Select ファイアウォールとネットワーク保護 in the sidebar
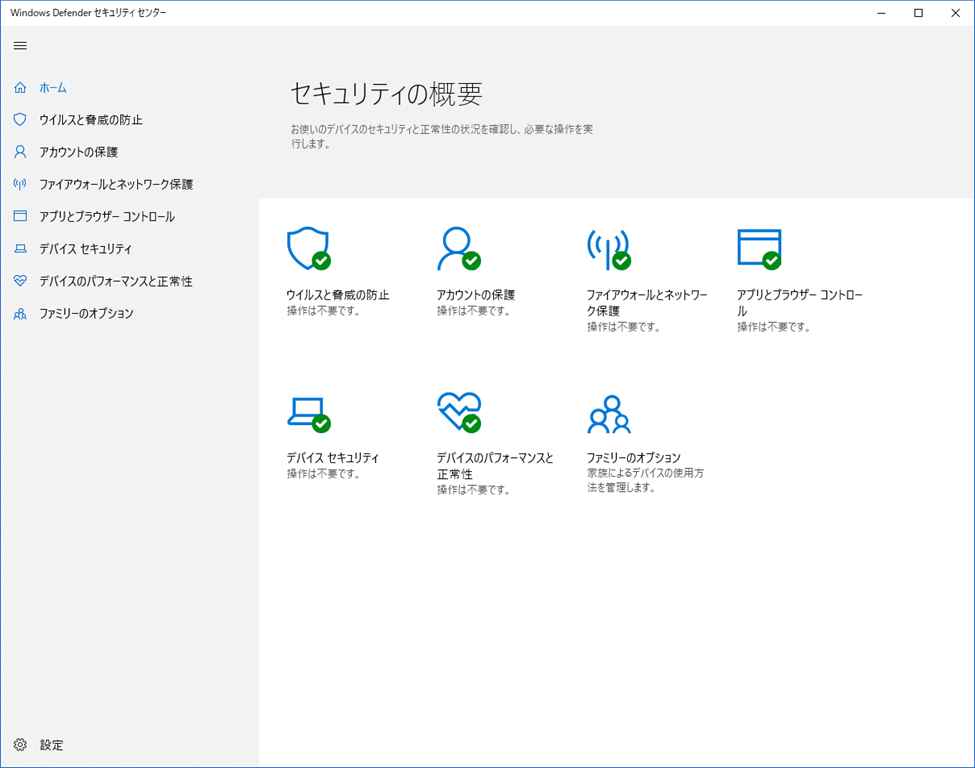The width and height of the screenshot is (975, 768). 116,185
